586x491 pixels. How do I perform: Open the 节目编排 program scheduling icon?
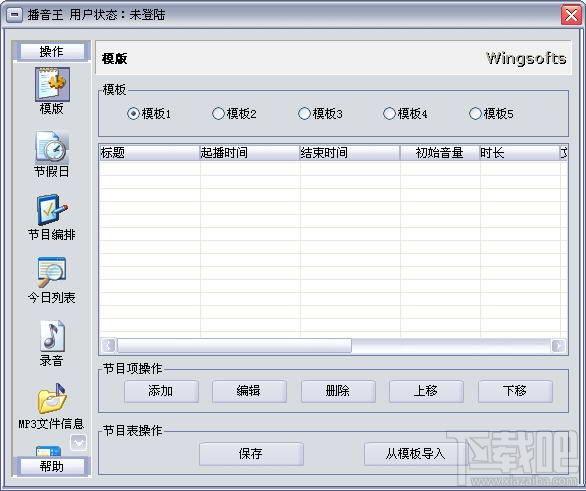[52, 210]
